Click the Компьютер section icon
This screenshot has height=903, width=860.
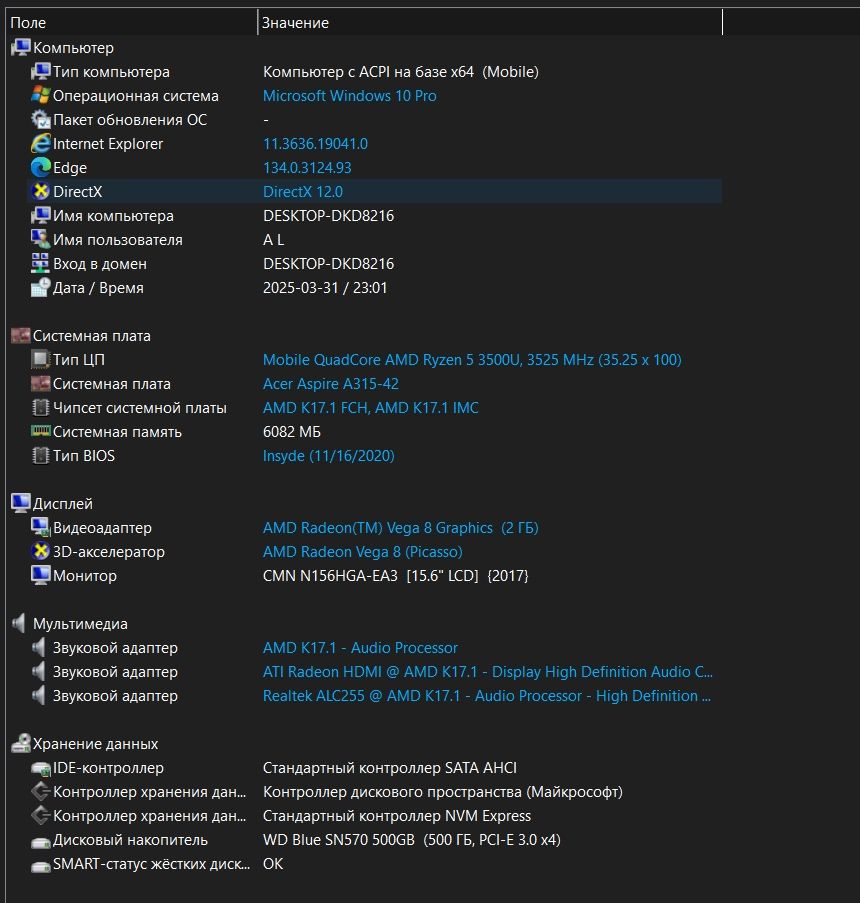tap(21, 47)
